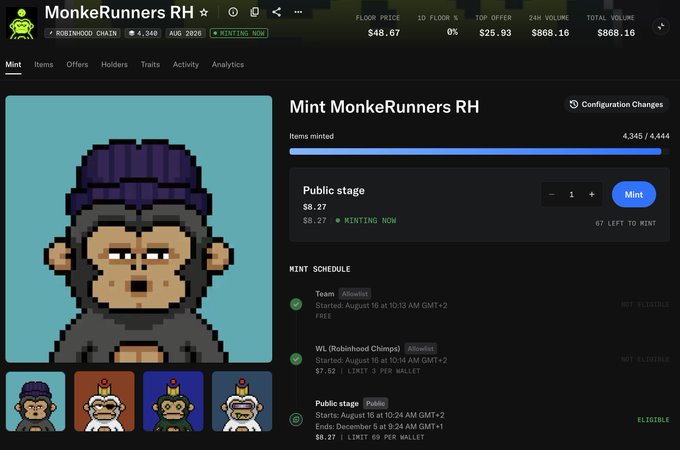The width and height of the screenshot is (680, 450).
Task: Select the visor white monkey thumbnail
Action: click(242, 401)
